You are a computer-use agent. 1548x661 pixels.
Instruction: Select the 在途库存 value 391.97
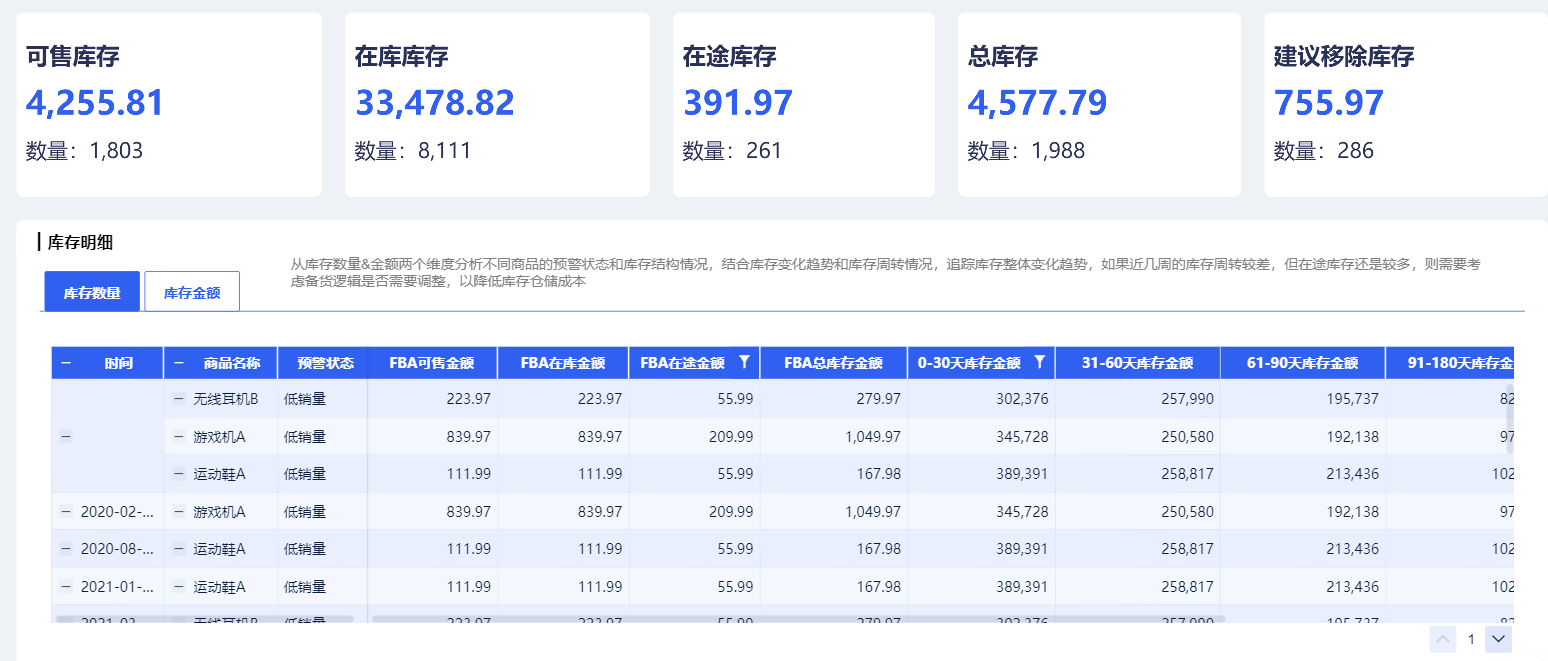click(738, 103)
